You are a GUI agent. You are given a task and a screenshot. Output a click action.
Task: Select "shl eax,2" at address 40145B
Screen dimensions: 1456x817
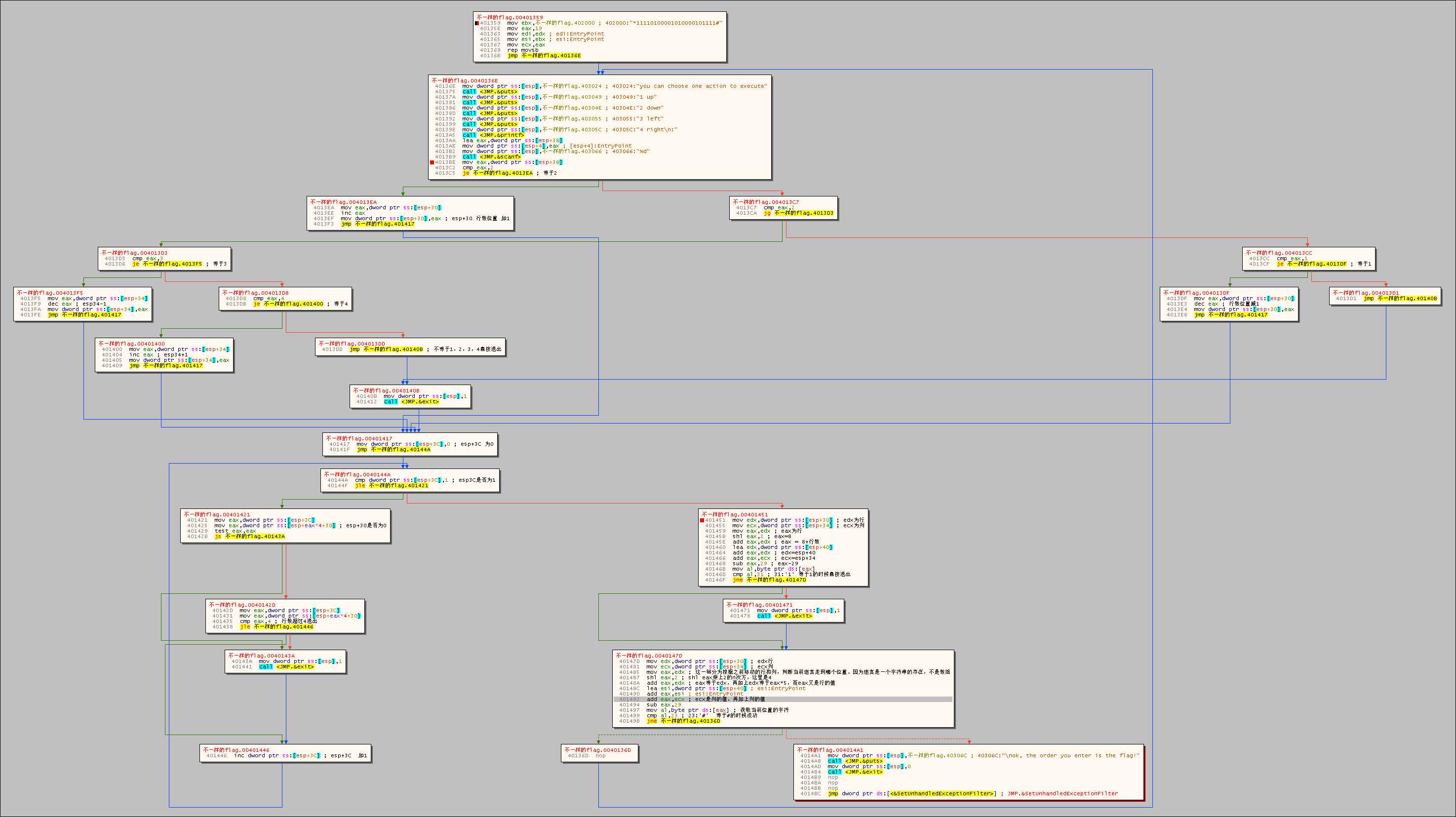coord(748,537)
